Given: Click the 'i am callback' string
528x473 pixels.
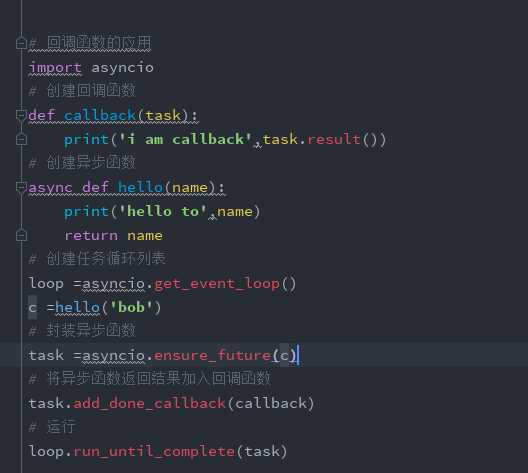Looking at the screenshot, I should tap(186, 139).
